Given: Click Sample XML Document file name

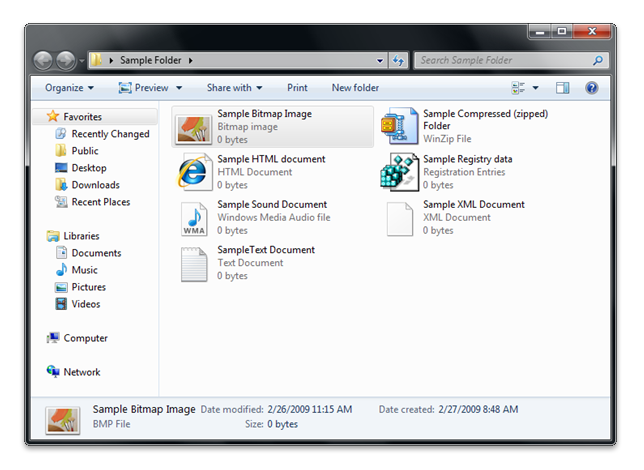Looking at the screenshot, I should point(474,205).
